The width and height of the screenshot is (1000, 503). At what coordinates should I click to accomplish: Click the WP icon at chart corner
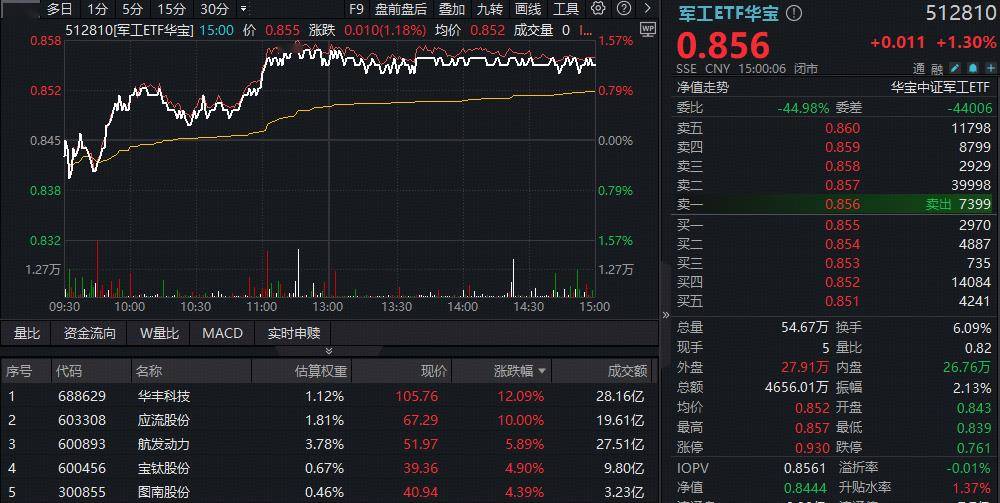(647, 29)
